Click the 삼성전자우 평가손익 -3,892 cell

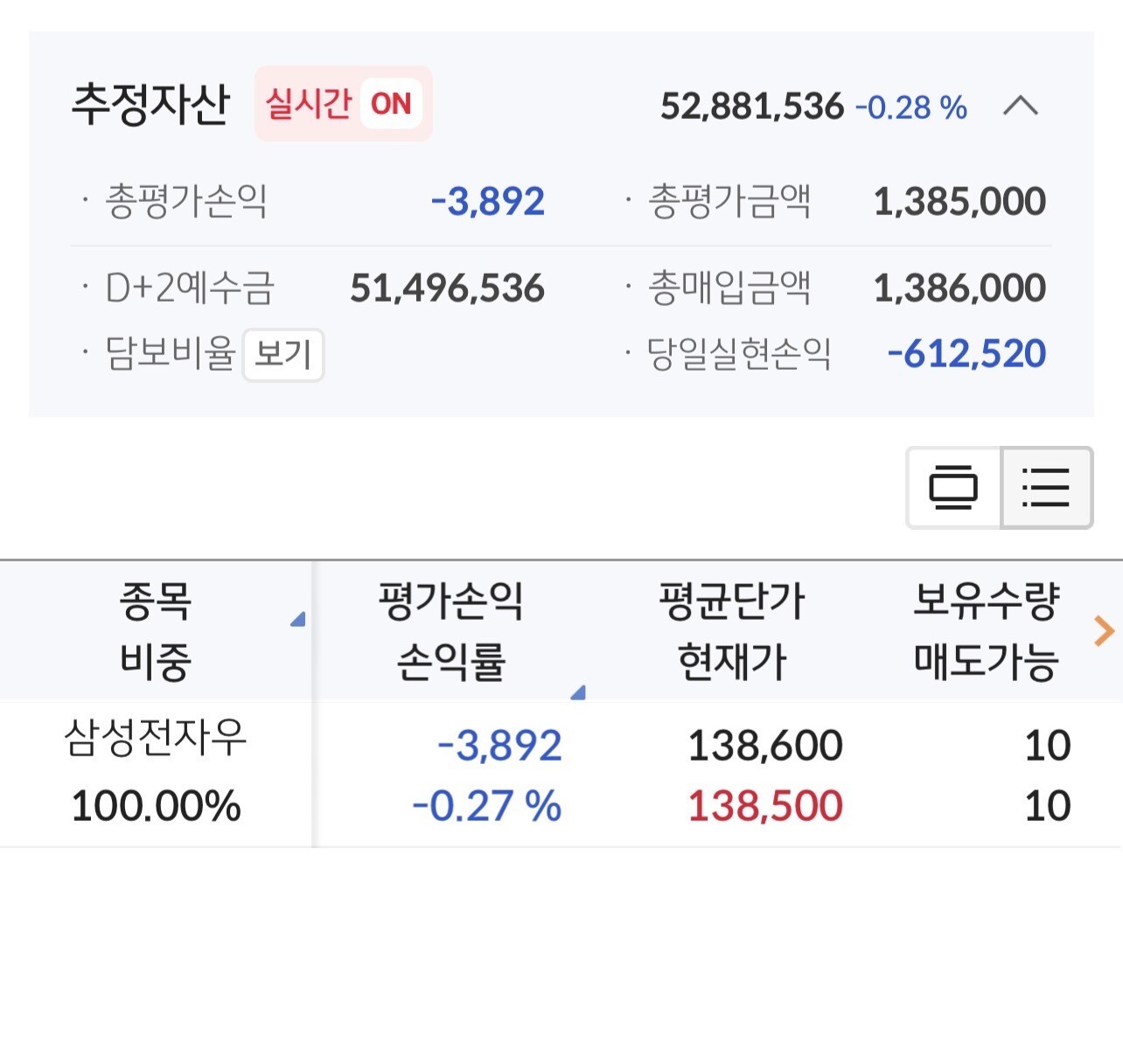pyautogui.click(x=499, y=746)
